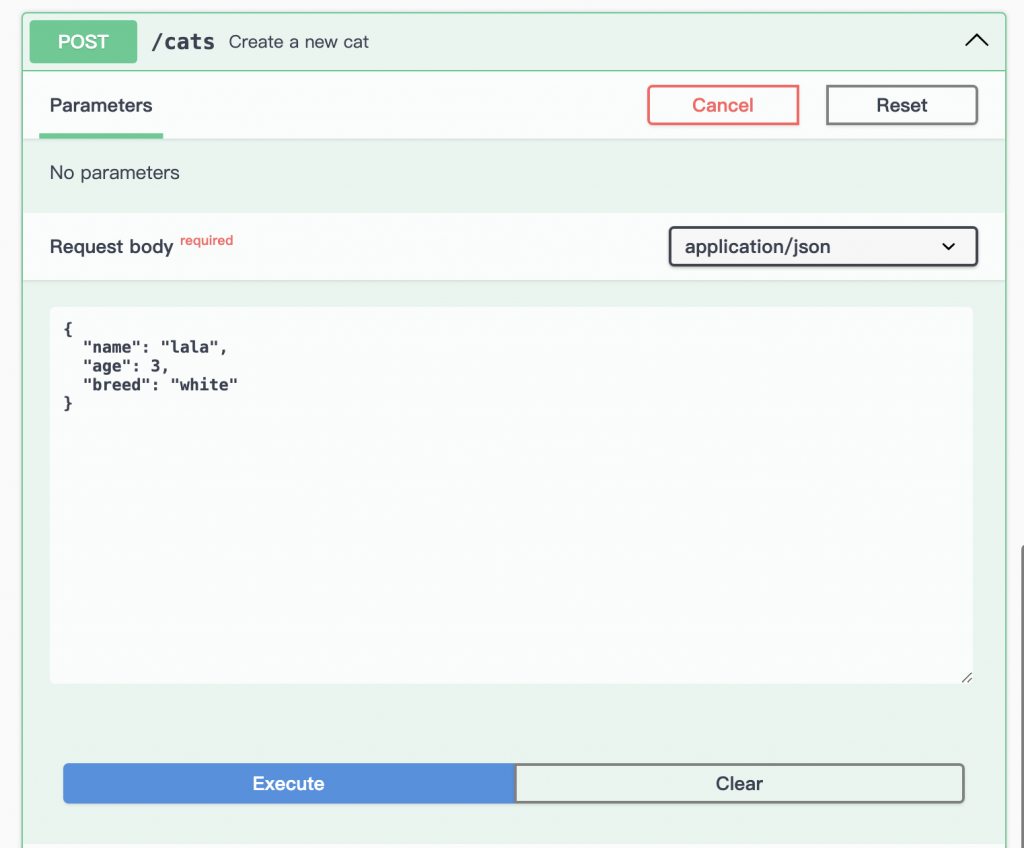Click the red "required" marker
The height and width of the screenshot is (848, 1024).
[207, 240]
